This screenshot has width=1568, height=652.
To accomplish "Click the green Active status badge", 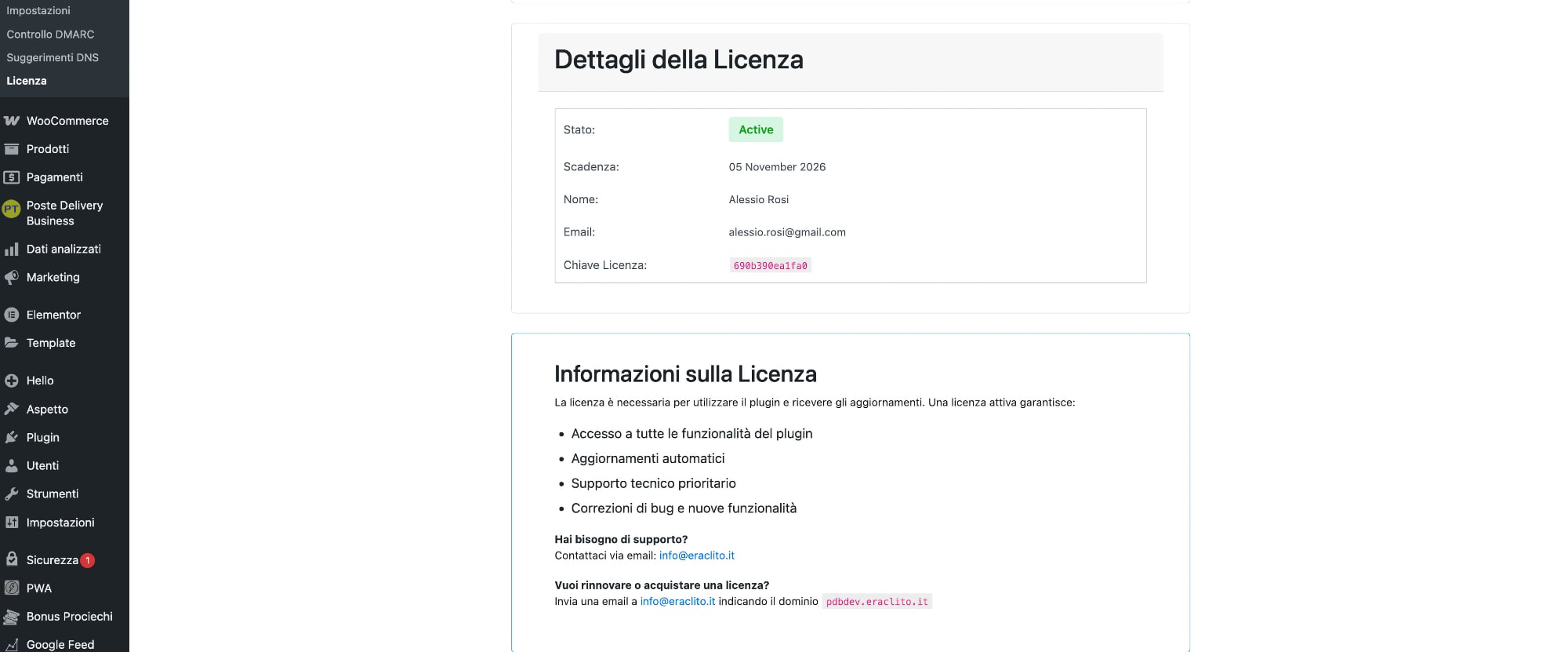I will tap(756, 129).
